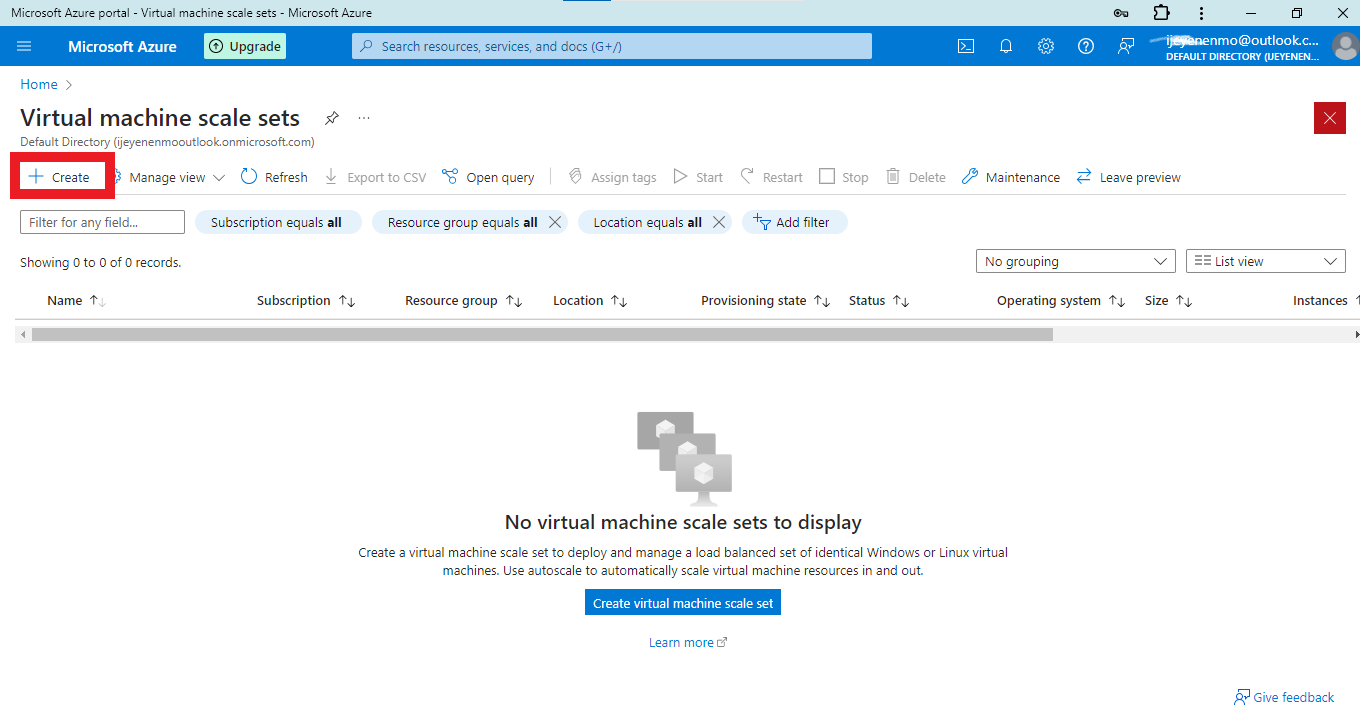
Task: Open portal settings gear
Action: click(x=1046, y=46)
